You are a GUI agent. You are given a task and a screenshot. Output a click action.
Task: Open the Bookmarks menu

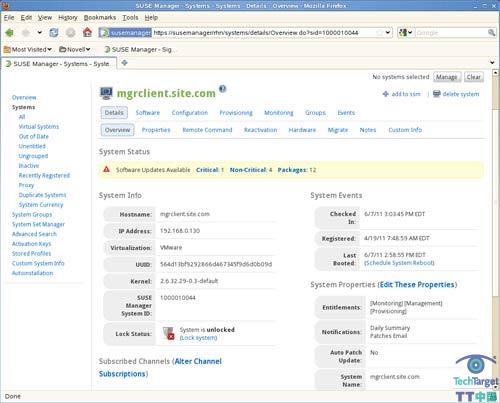coord(100,18)
